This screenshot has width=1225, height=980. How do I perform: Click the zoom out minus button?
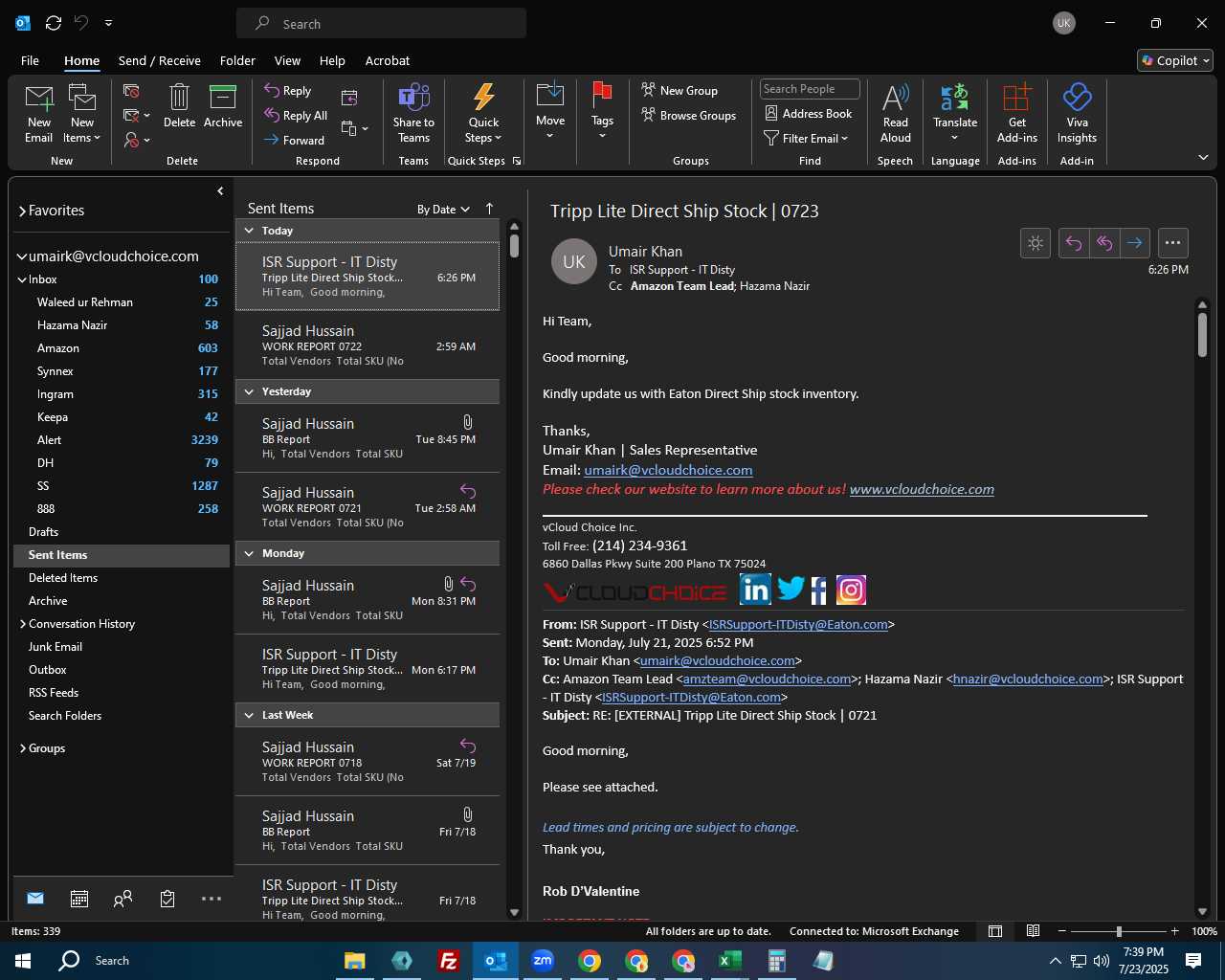1062,931
